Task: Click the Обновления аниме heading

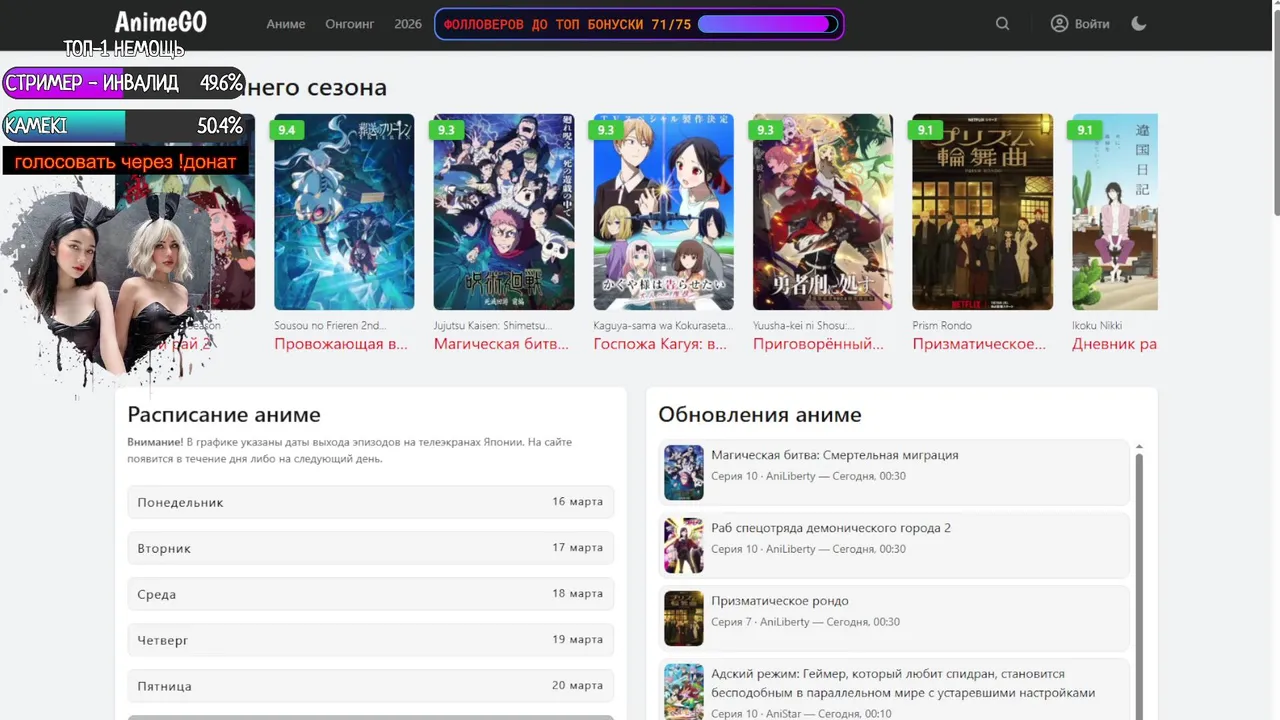Action: [760, 414]
